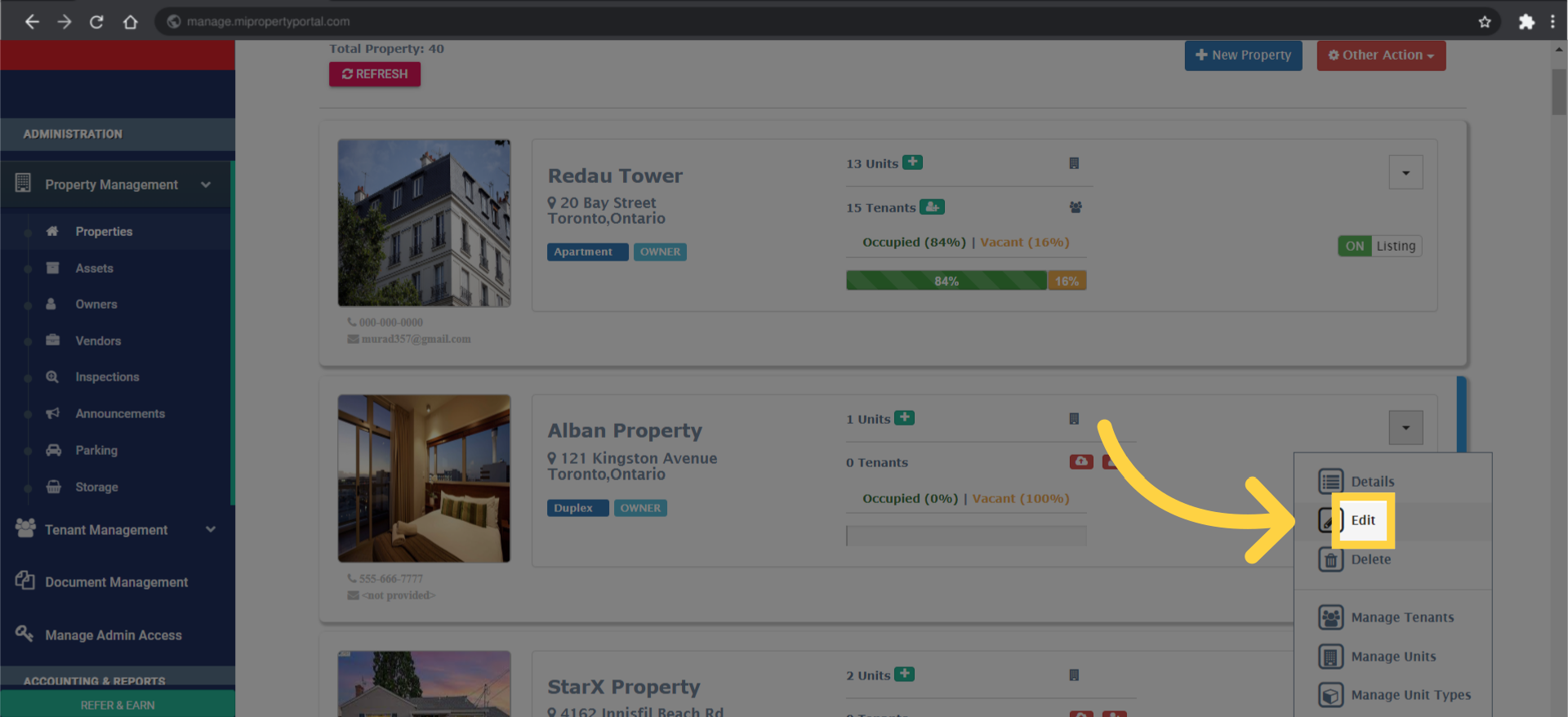
Task: Close the Alban Property actions dropdown arrow
Action: point(1405,428)
